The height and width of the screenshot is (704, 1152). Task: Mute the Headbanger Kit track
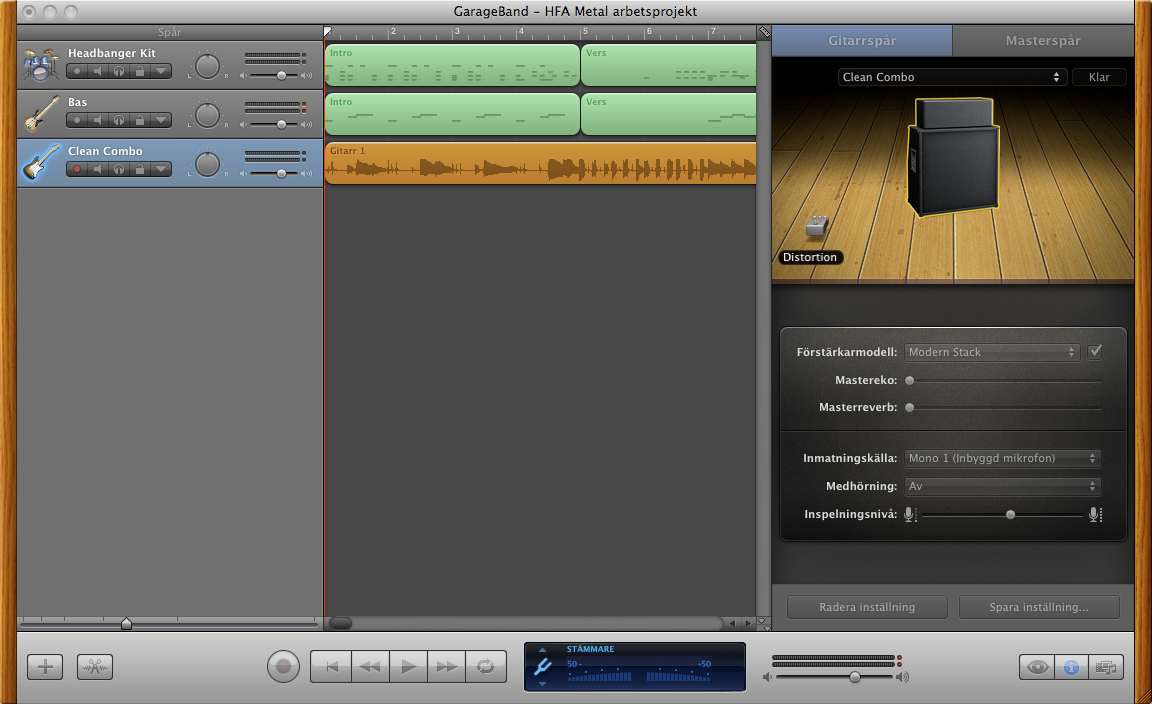[98, 71]
